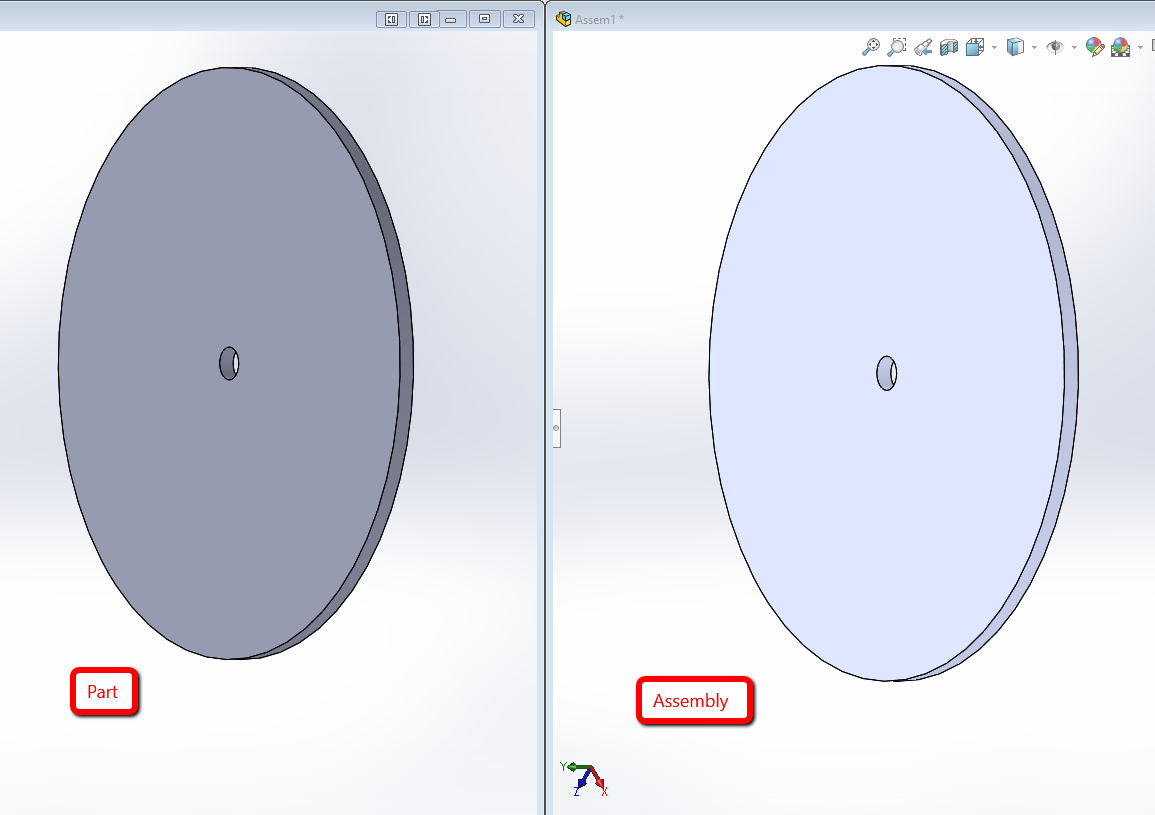
Task: Close the part document window
Action: click(x=519, y=19)
